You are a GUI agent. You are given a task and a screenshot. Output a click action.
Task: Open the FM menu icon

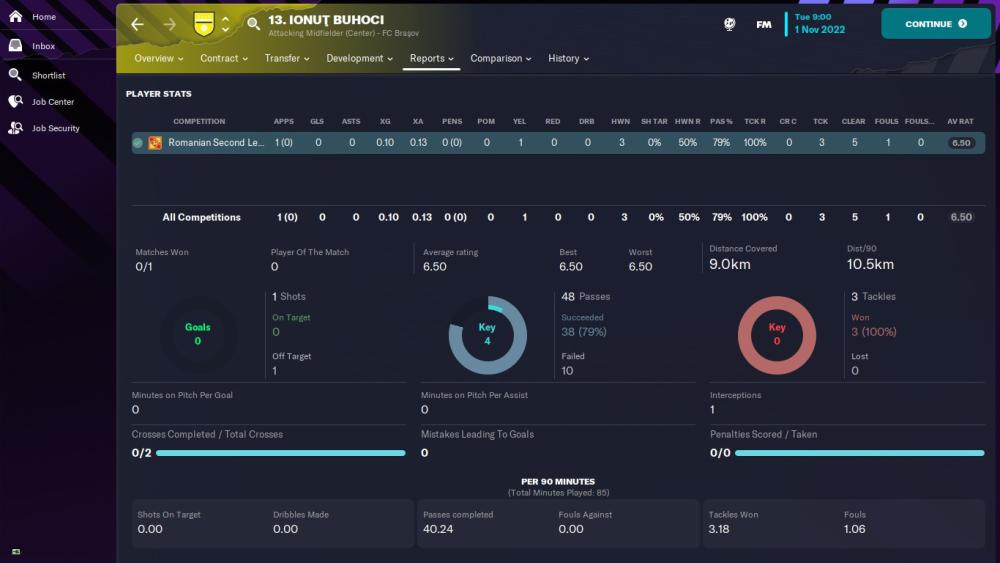tap(764, 24)
